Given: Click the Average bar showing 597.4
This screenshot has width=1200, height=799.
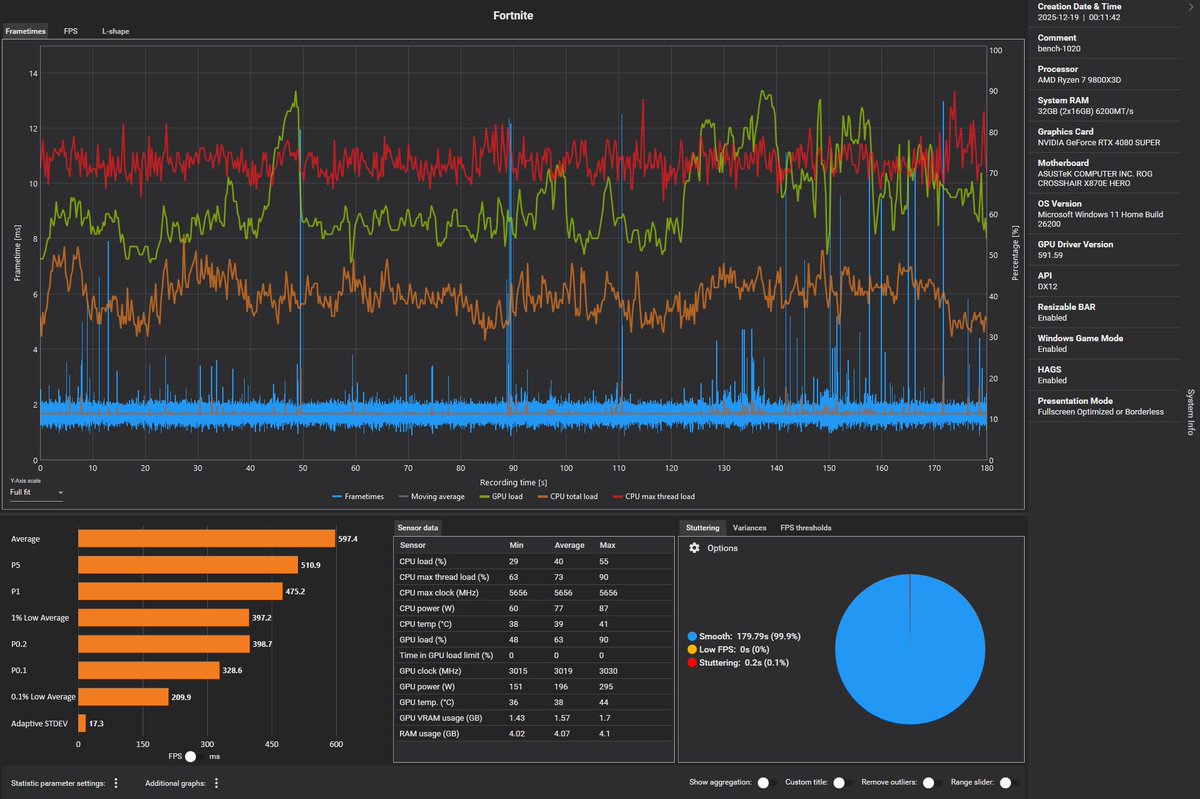Looking at the screenshot, I should point(206,539).
